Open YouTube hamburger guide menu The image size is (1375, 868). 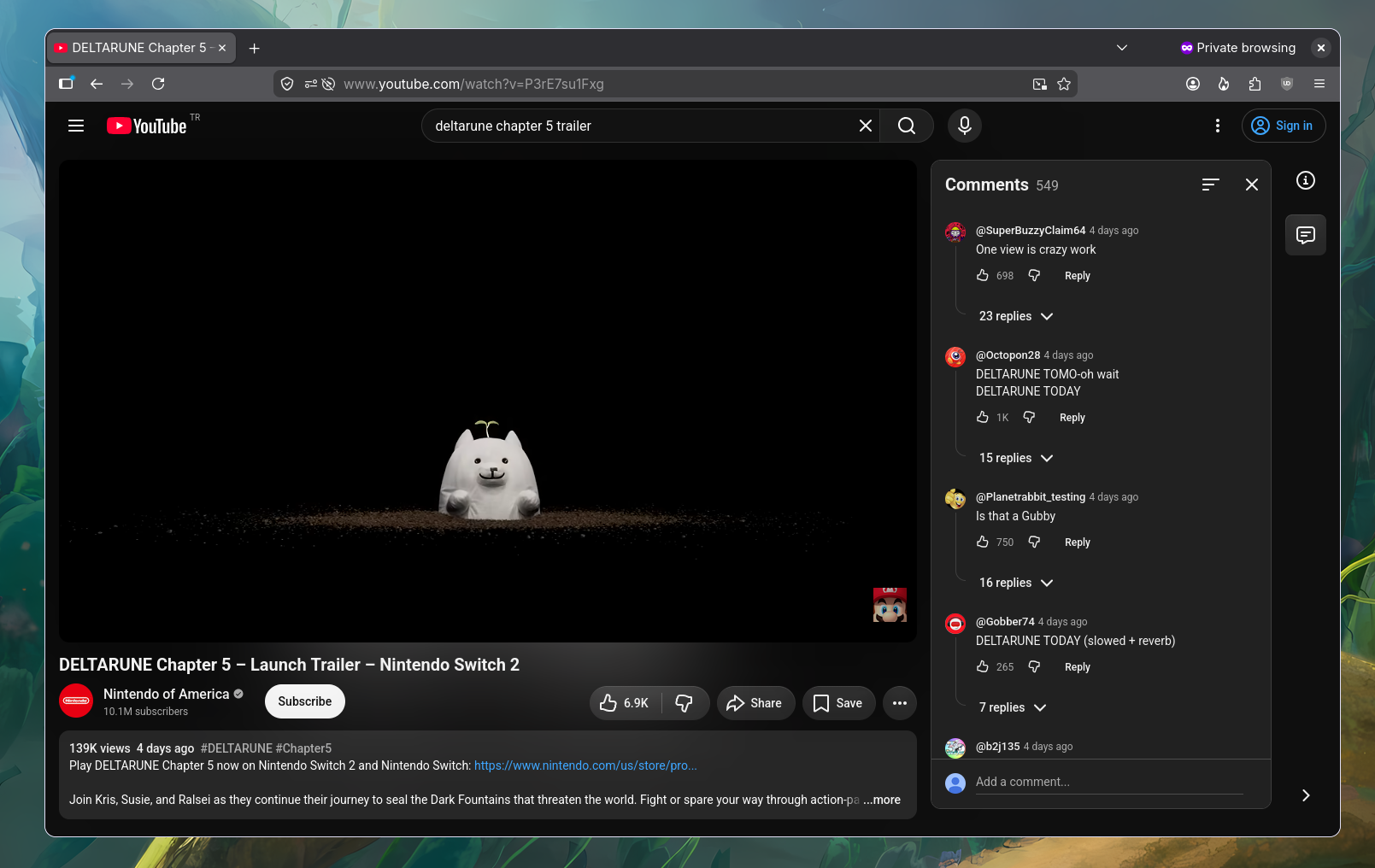(x=76, y=126)
